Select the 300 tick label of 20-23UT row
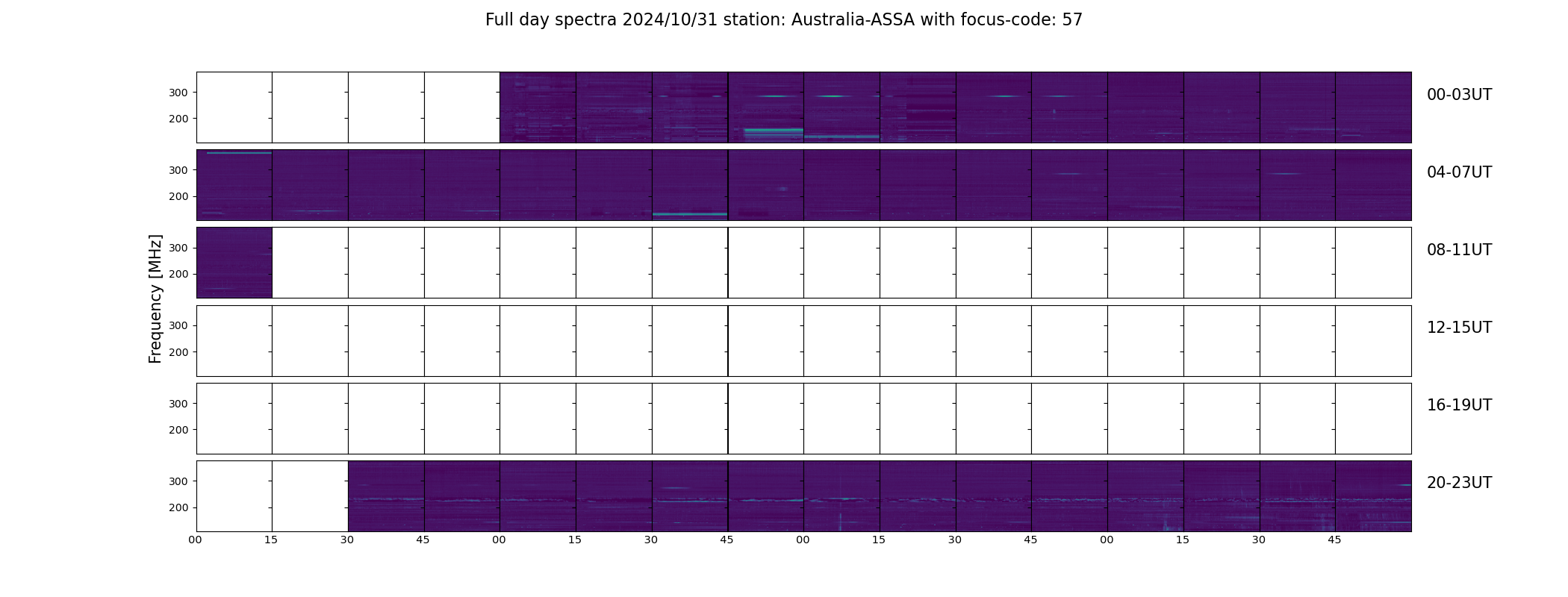 (178, 481)
